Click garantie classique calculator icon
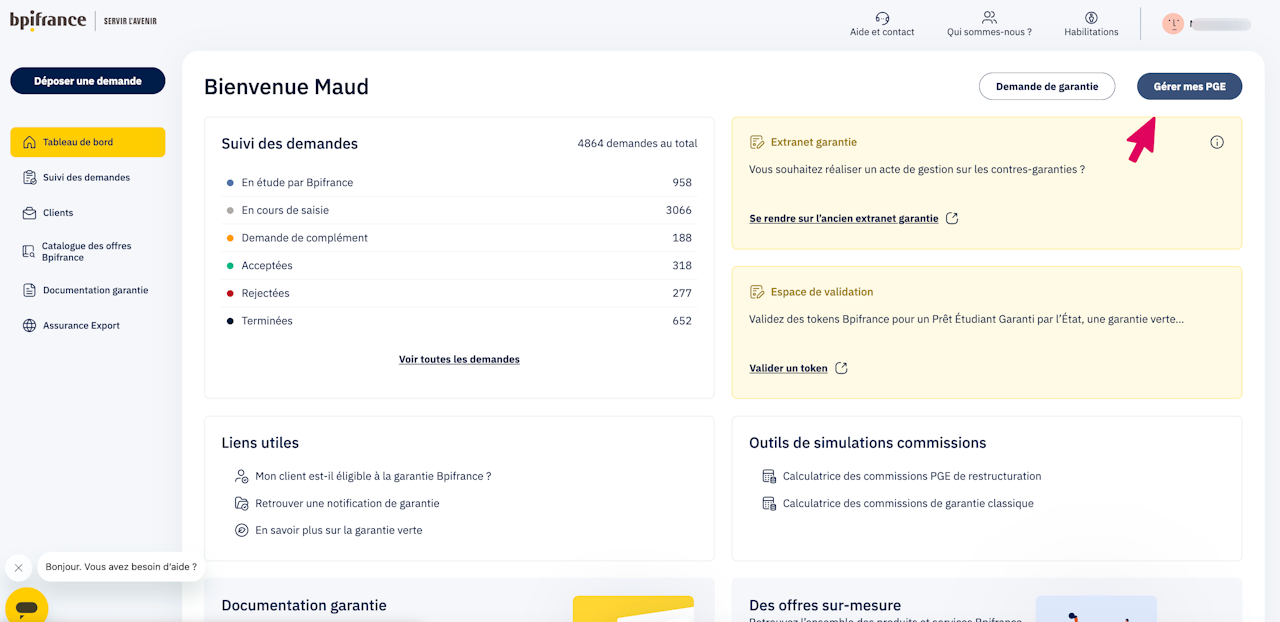Image resolution: width=1280 pixels, height=622 pixels. click(x=769, y=504)
